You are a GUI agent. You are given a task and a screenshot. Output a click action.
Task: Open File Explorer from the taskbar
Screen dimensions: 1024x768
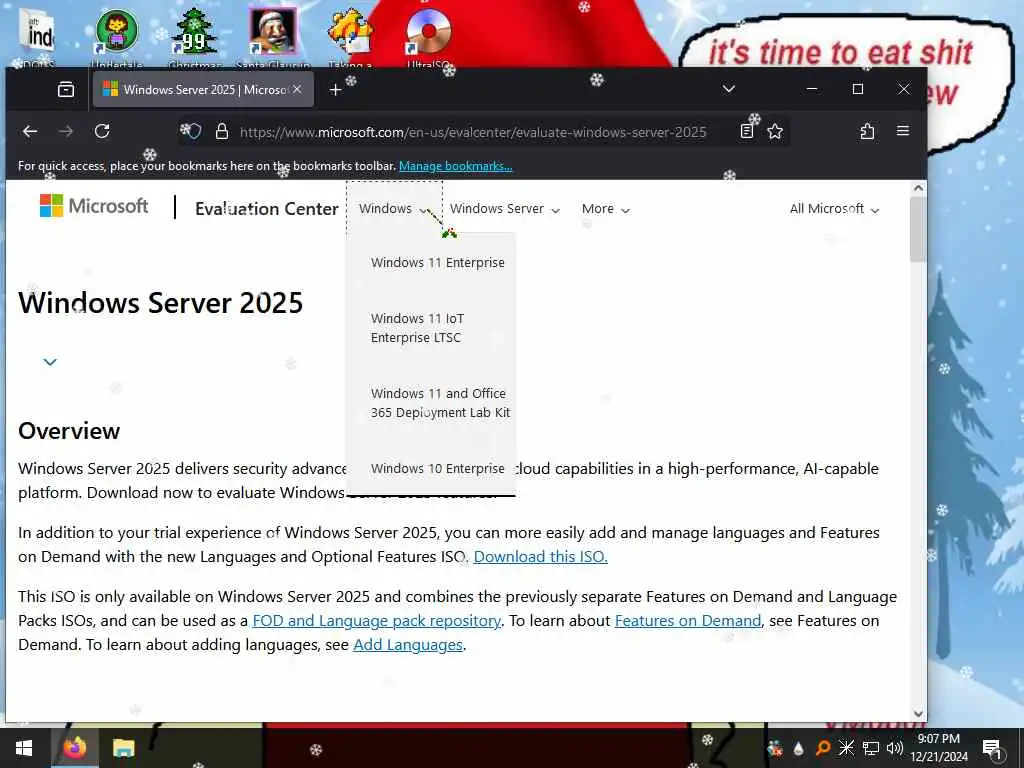click(x=123, y=748)
